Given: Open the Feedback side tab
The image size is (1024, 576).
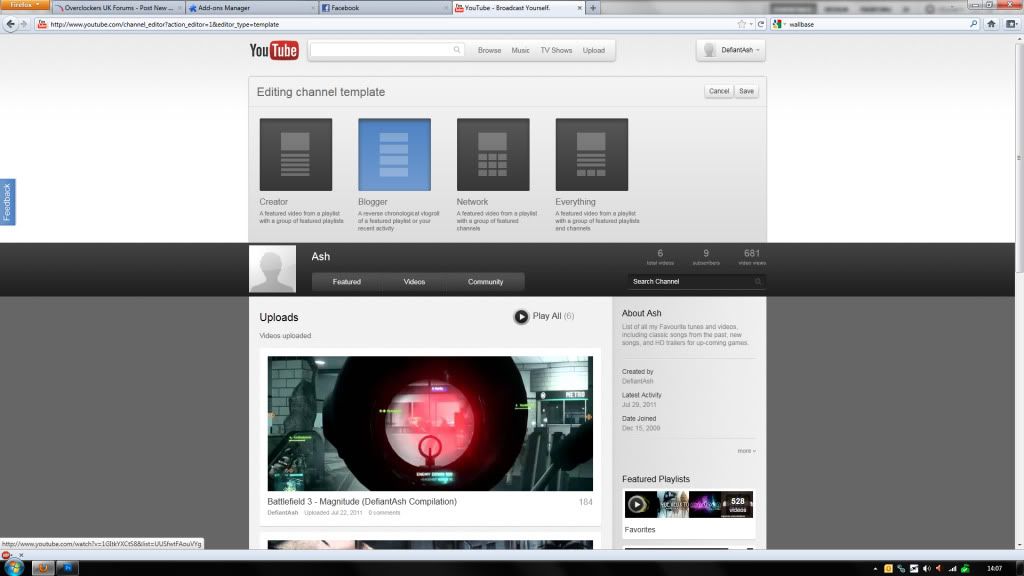Looking at the screenshot, I should tap(7, 202).
